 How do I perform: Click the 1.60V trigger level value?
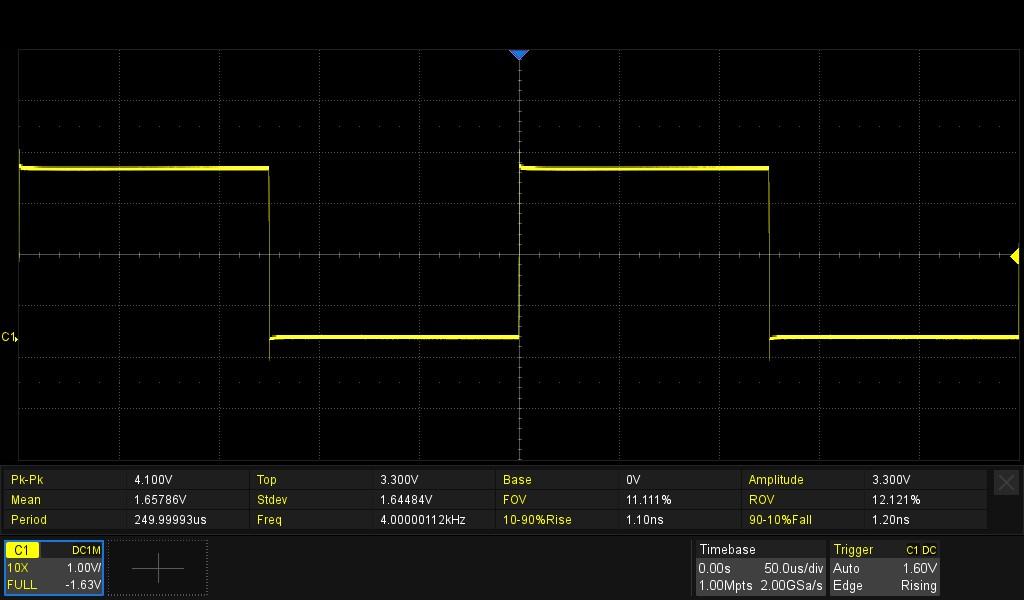point(920,568)
